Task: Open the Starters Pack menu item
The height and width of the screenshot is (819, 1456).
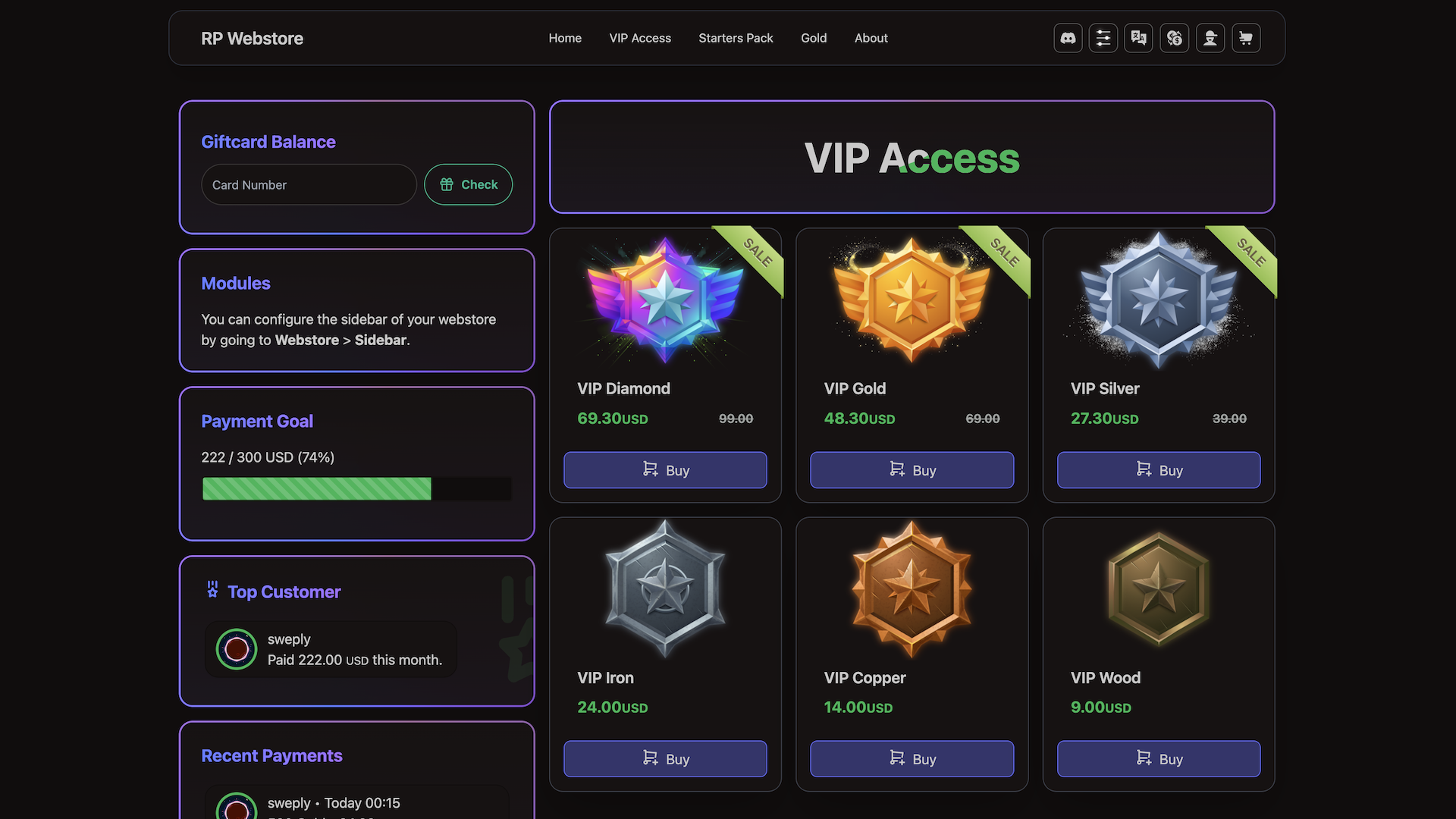Action: 736,38
